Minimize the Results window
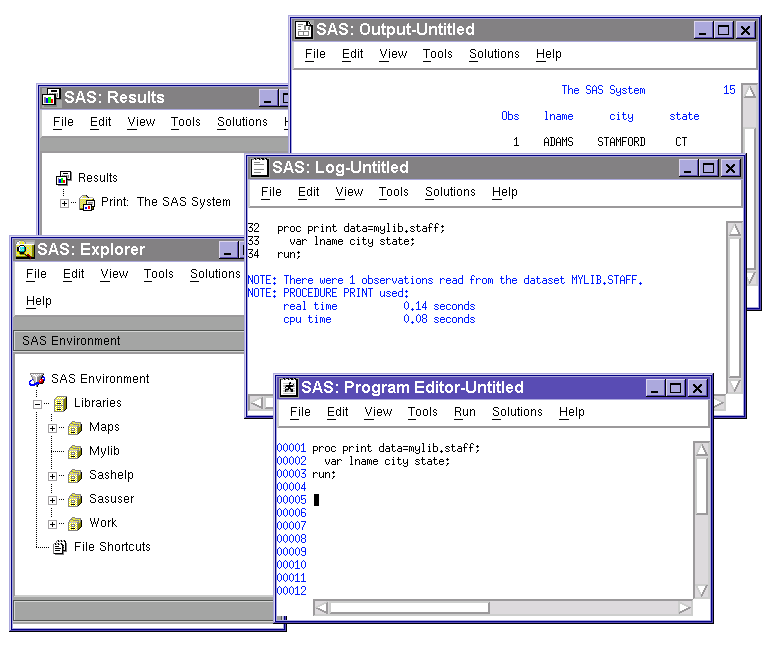Screen dimensions: 767x649 (268, 98)
